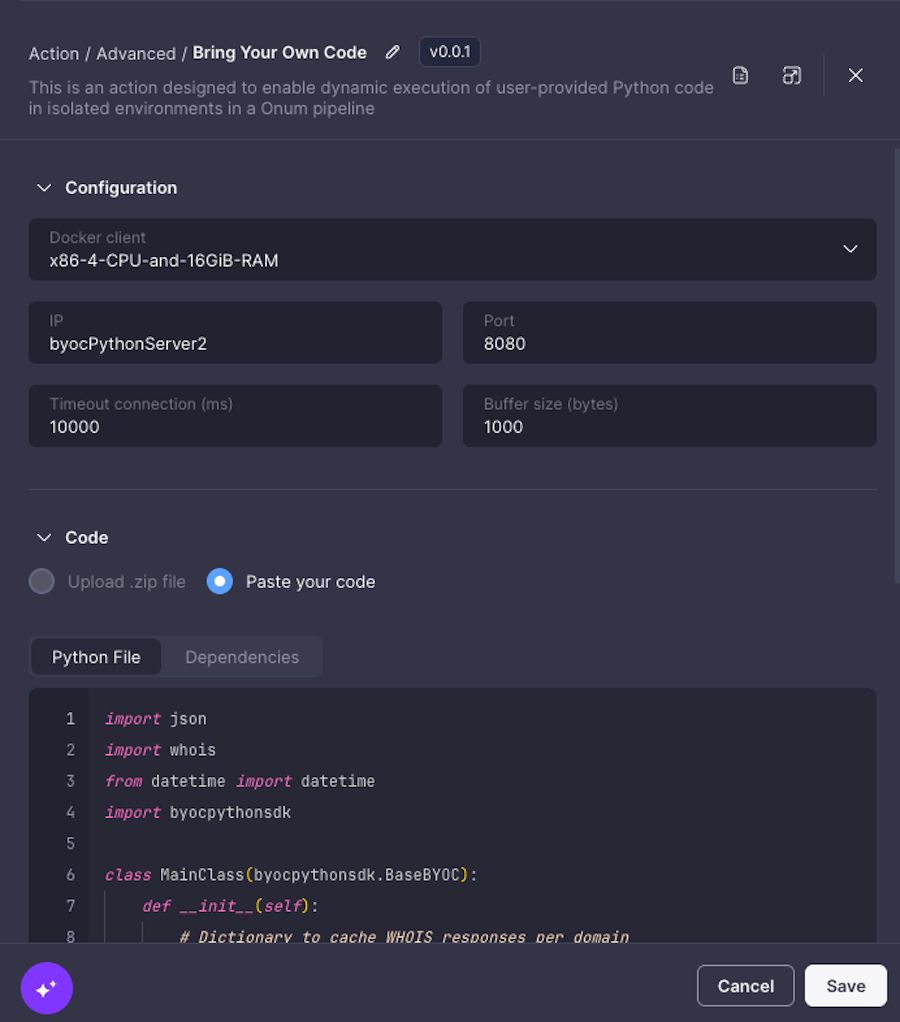Open the Docker client dropdown

[452, 250]
